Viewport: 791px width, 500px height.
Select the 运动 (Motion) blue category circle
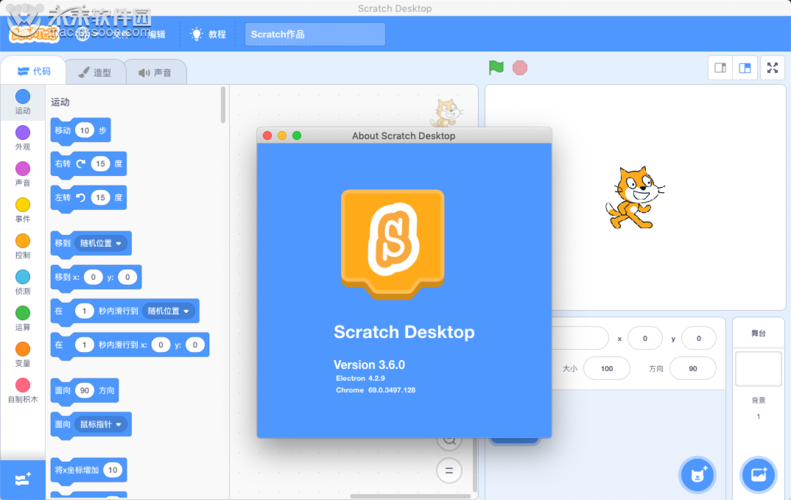23,96
